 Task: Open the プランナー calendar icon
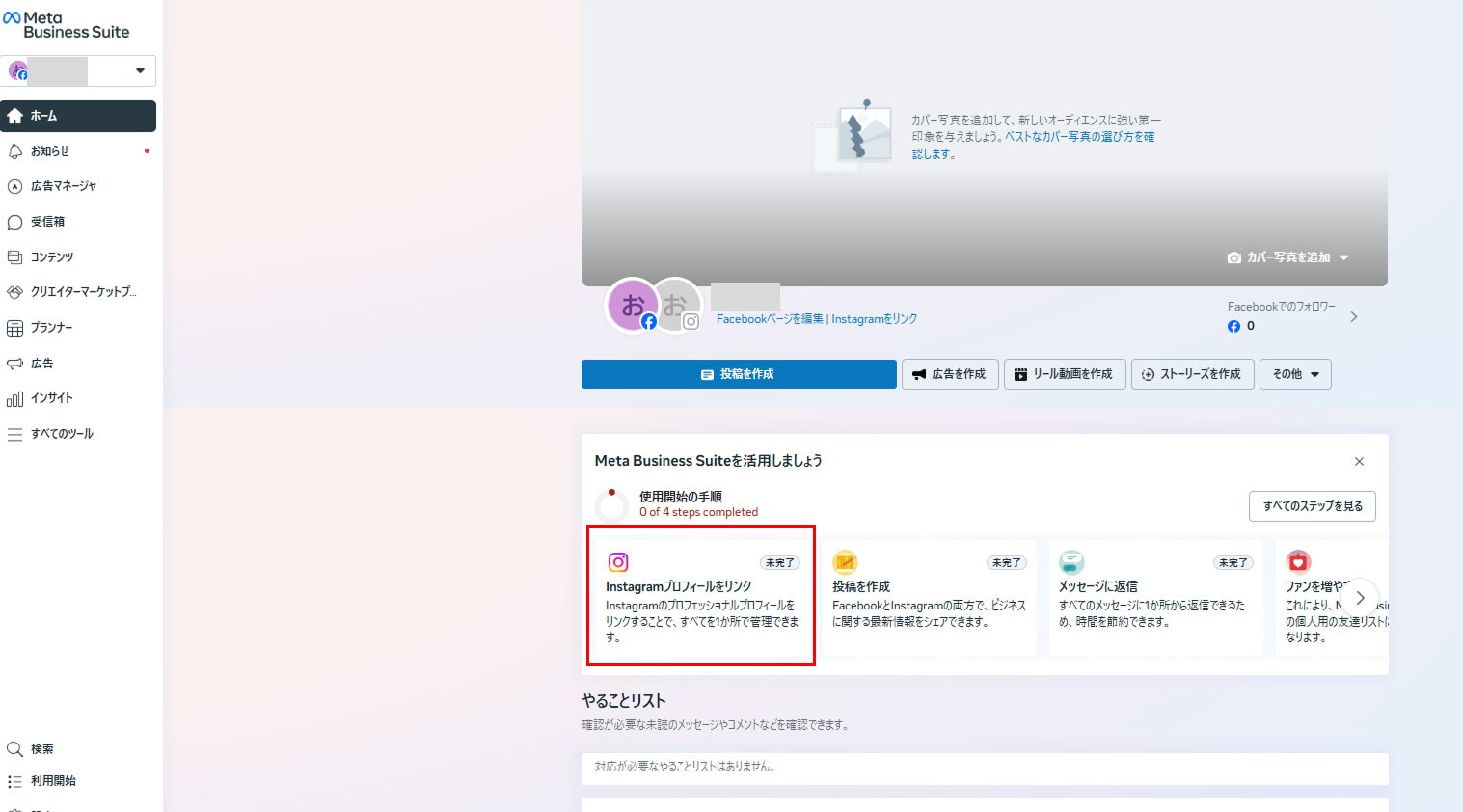click(15, 328)
